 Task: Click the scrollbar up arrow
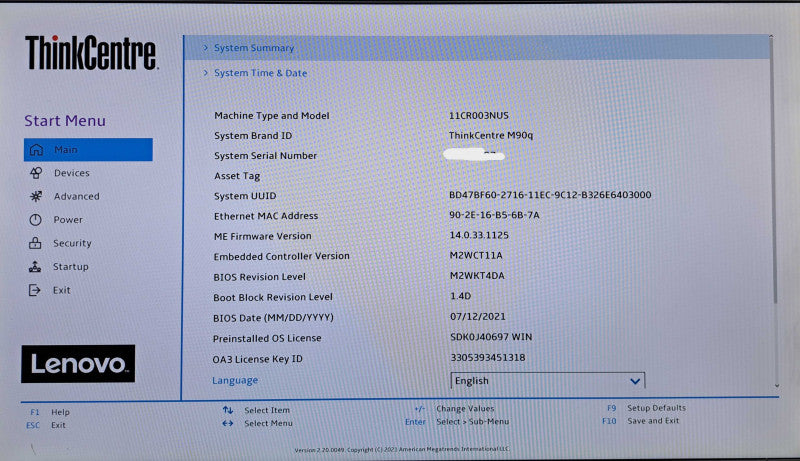pyautogui.click(x=771, y=37)
